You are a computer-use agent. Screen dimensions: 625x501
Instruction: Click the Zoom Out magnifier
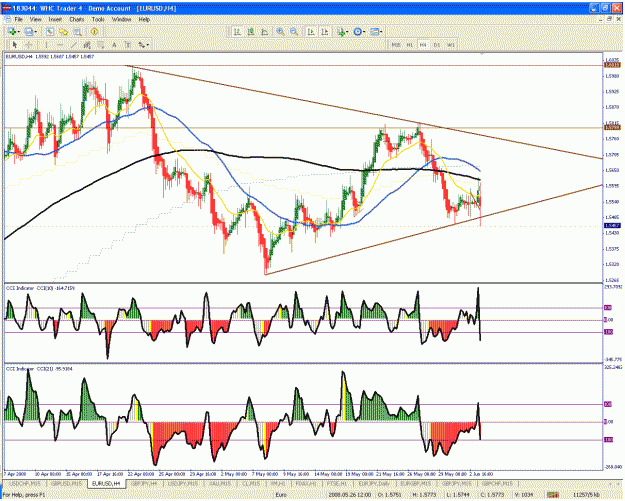[x=294, y=31]
